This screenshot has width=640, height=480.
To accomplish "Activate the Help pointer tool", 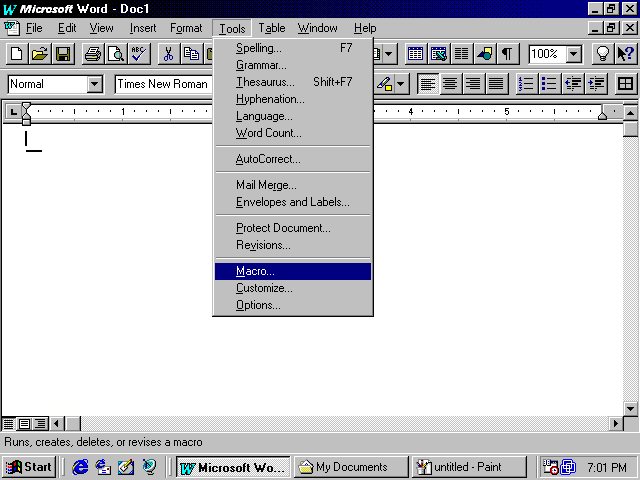I will coord(626,54).
